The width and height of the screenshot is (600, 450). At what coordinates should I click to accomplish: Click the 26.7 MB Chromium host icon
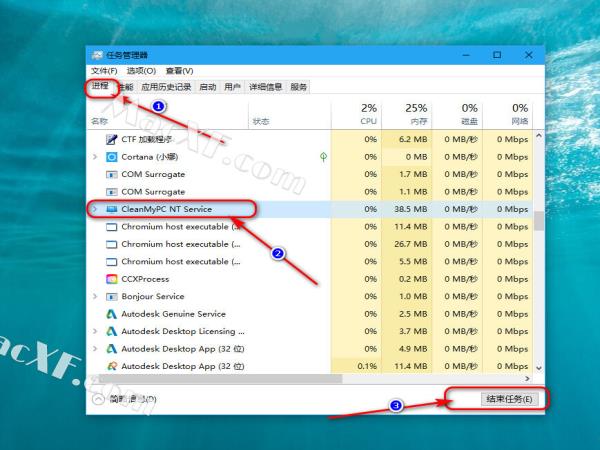pos(111,244)
